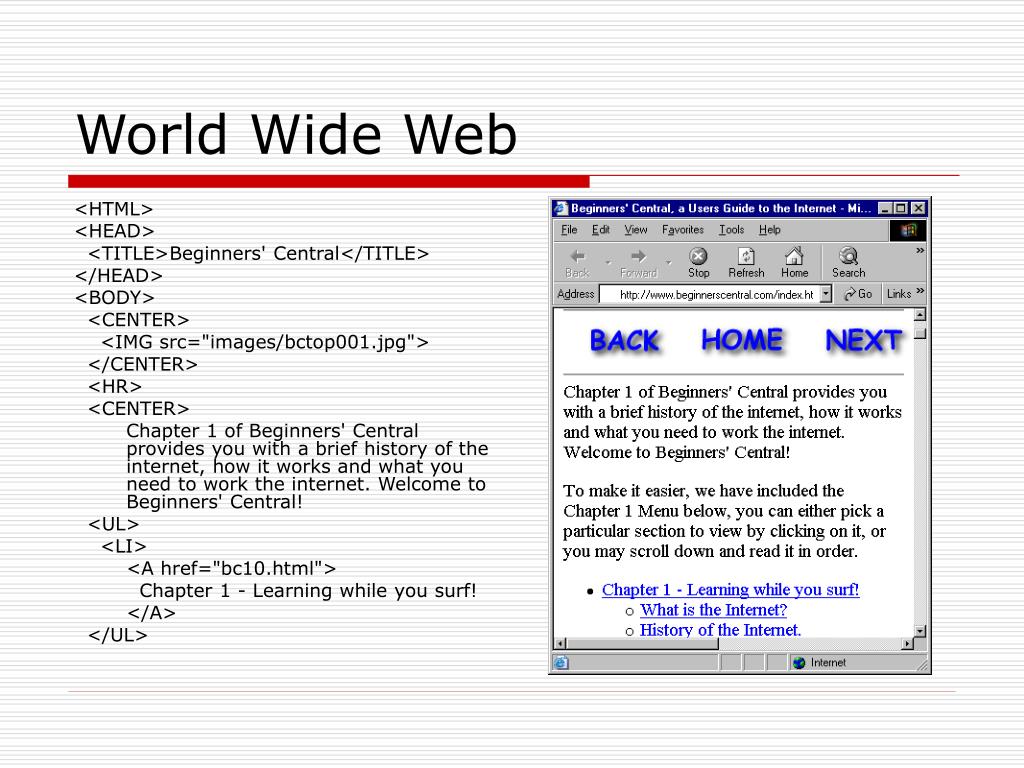Click the page icon in status bar

point(561,663)
